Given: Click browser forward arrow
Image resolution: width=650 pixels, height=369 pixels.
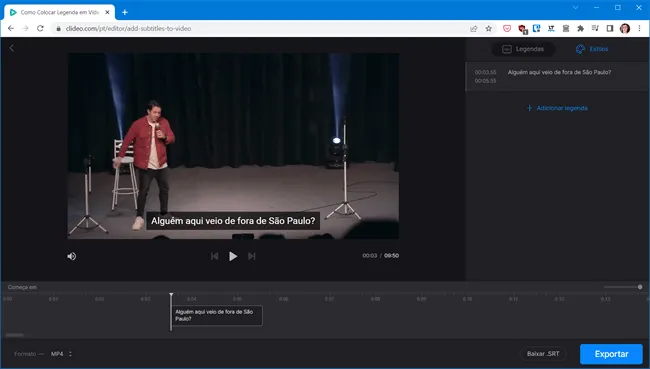Looking at the screenshot, I should tap(25, 29).
